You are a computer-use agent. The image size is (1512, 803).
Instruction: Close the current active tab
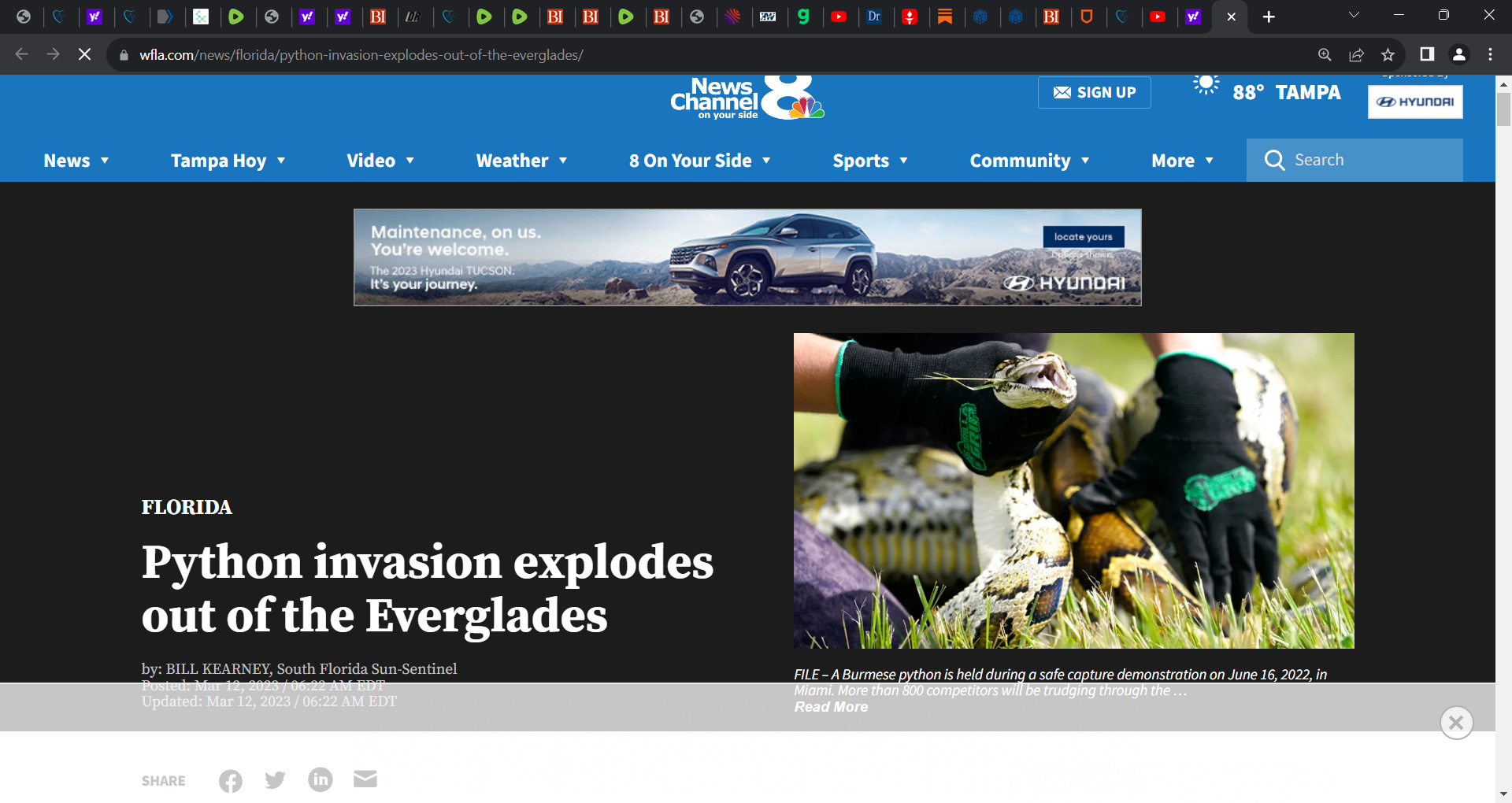coord(1231,17)
